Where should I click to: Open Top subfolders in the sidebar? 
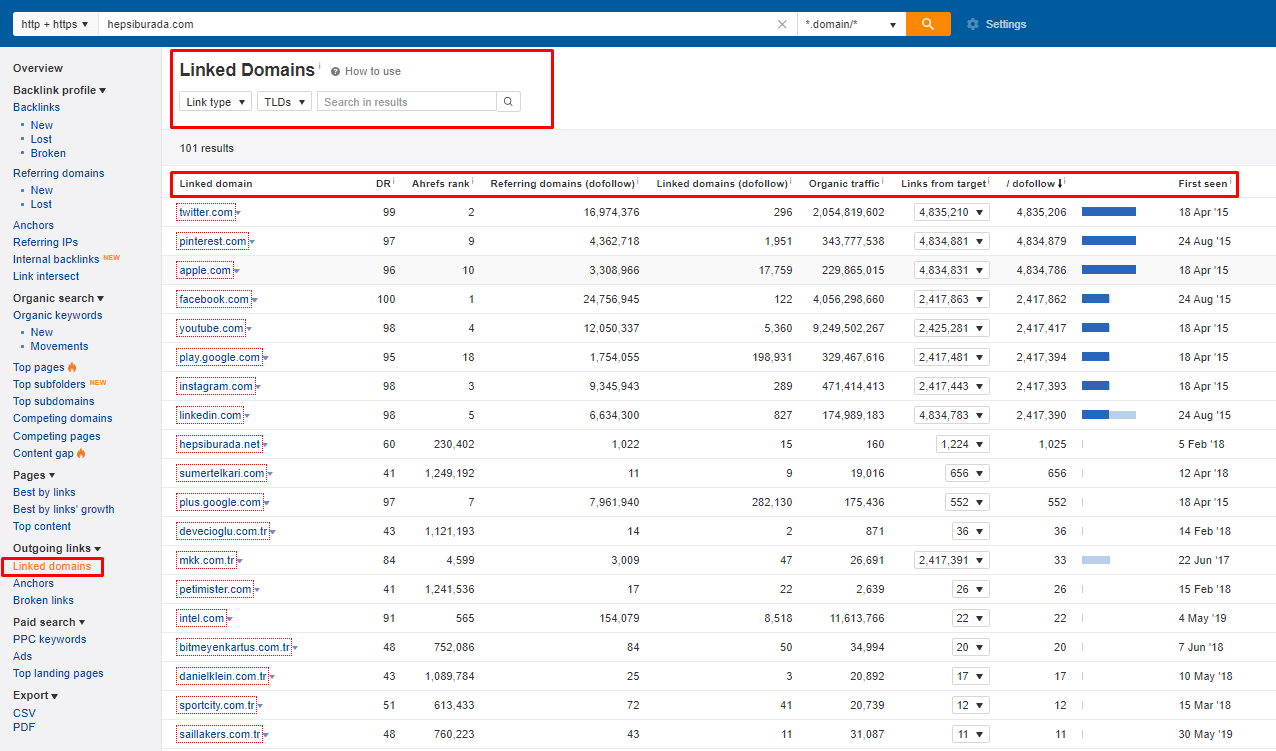click(49, 384)
